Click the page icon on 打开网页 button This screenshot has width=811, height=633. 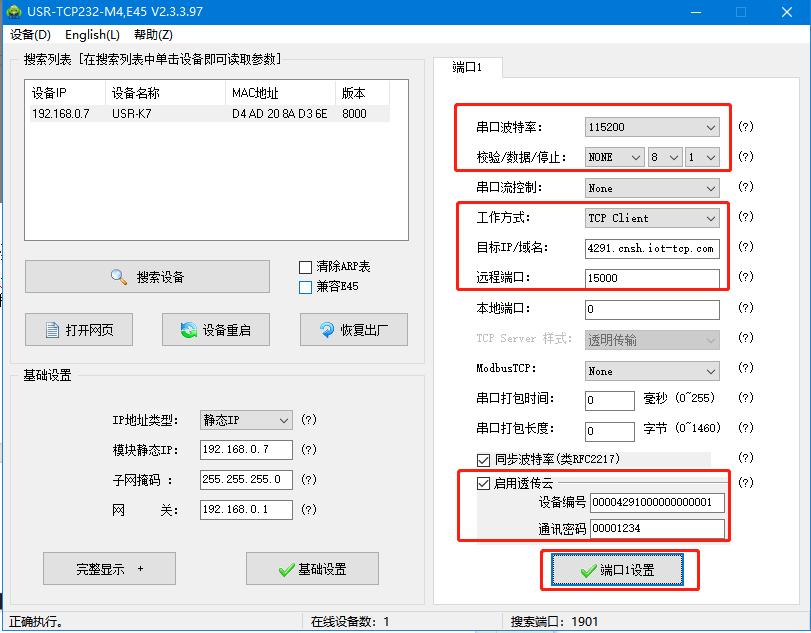coord(53,330)
